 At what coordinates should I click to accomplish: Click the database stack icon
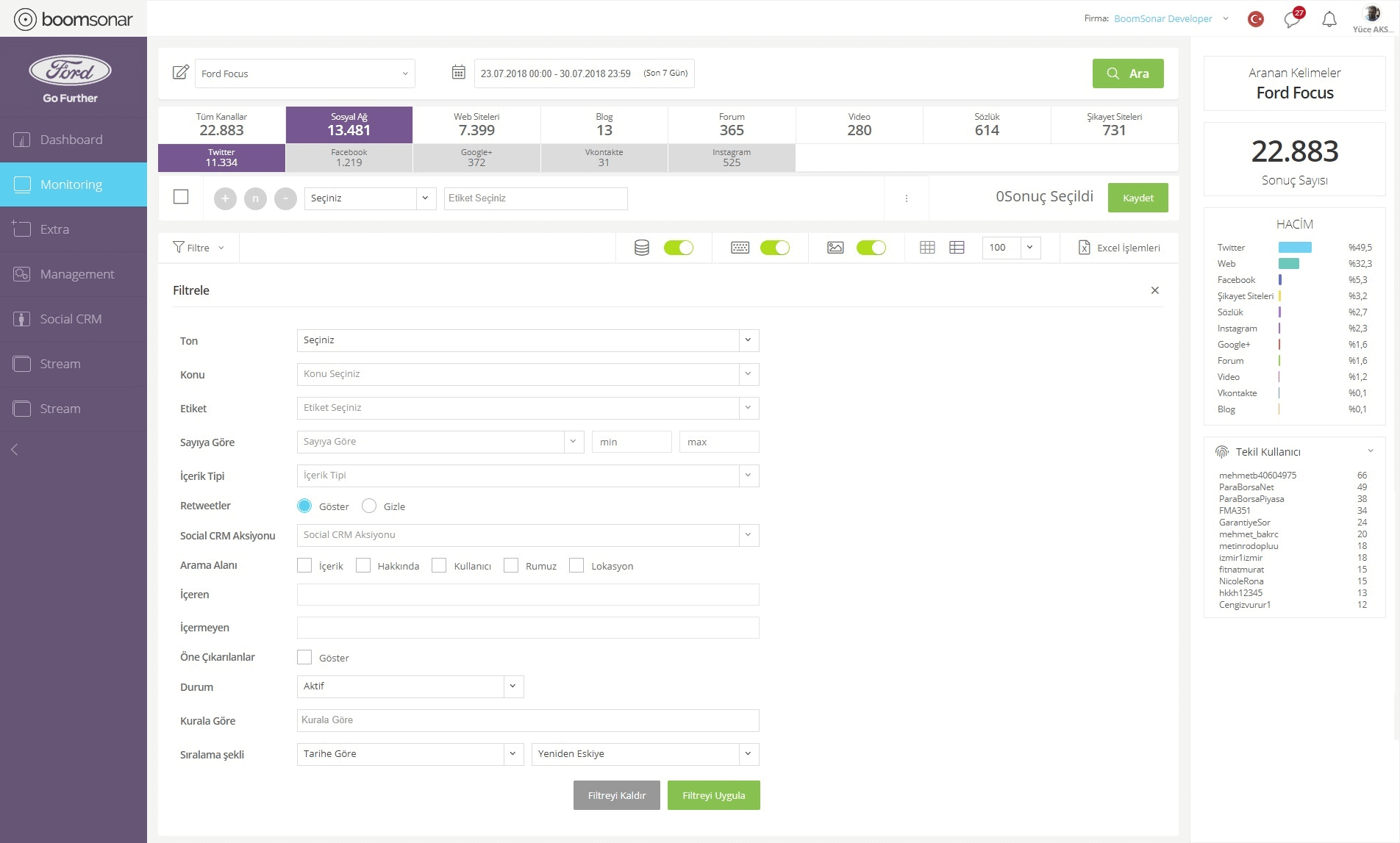click(642, 248)
